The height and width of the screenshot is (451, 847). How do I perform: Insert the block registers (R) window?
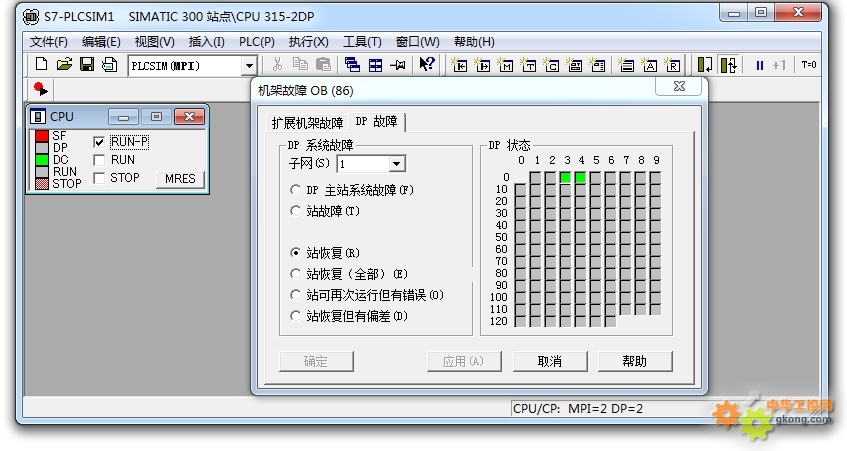(673, 65)
